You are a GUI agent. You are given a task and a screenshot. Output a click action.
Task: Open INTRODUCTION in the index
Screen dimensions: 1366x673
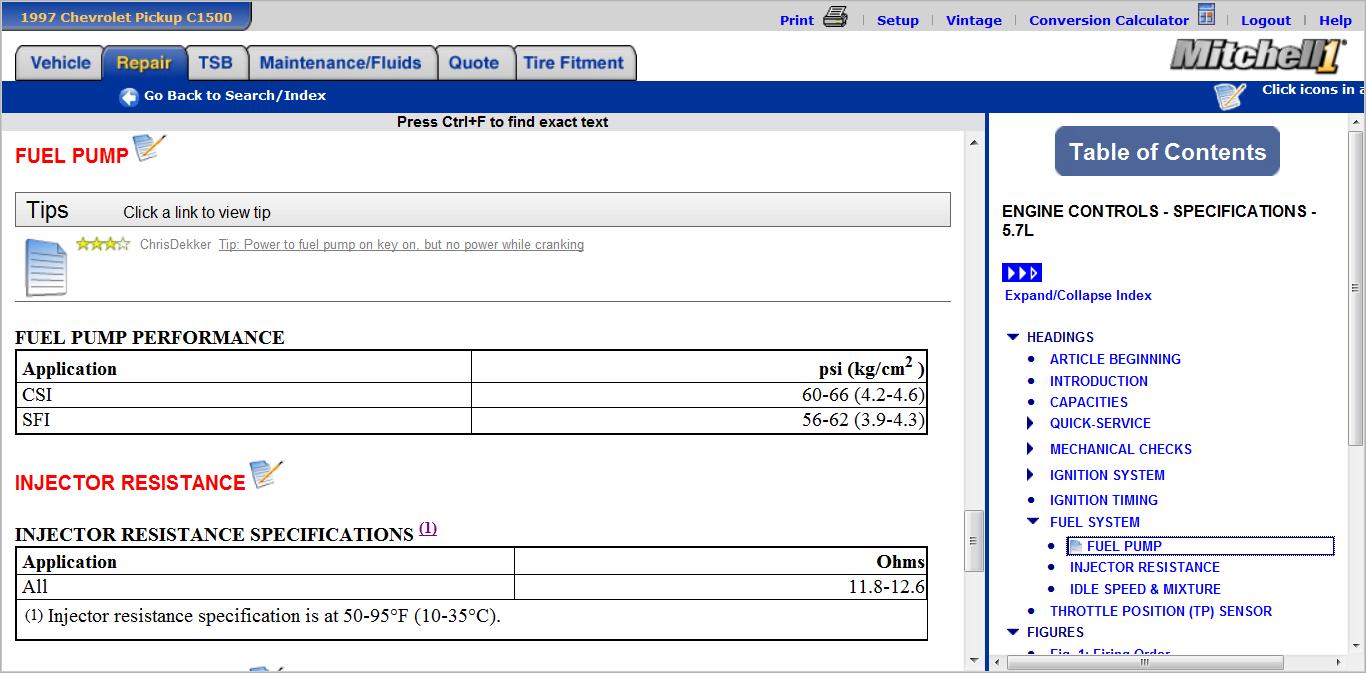pos(1099,381)
